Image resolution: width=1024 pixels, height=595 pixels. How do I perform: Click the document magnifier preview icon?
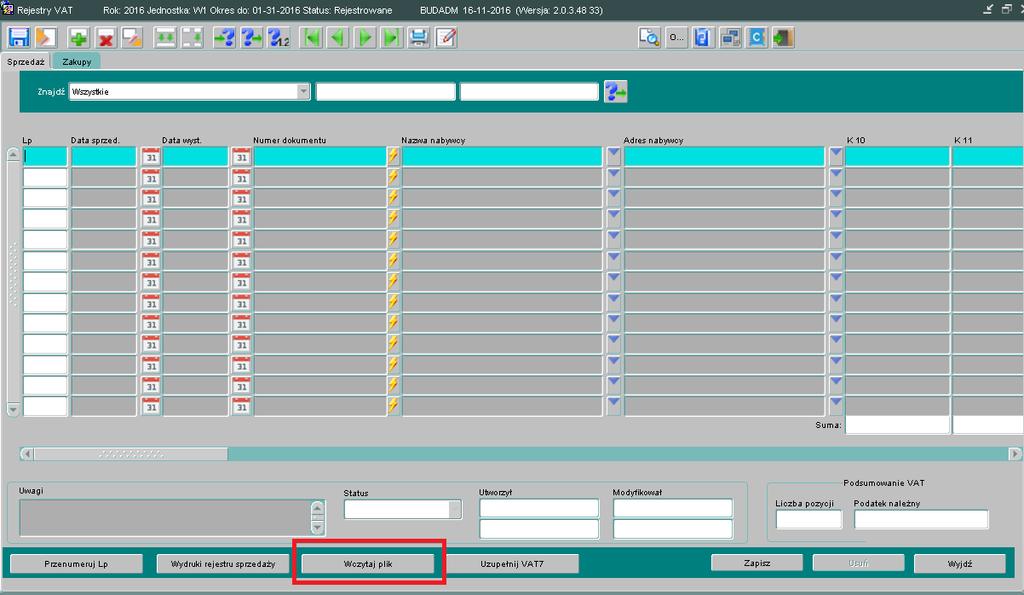(649, 37)
